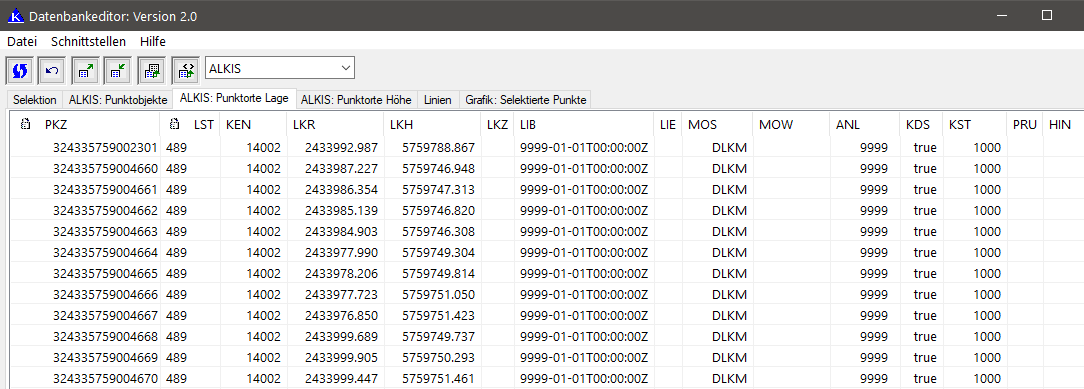Open Grafik: Selektierte Punkte tab
The height and width of the screenshot is (389, 1084).
tap(526, 100)
